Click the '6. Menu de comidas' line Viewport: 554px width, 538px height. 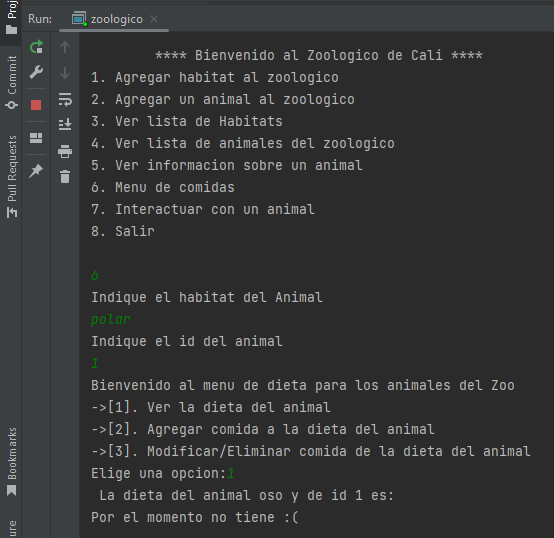pos(163,187)
